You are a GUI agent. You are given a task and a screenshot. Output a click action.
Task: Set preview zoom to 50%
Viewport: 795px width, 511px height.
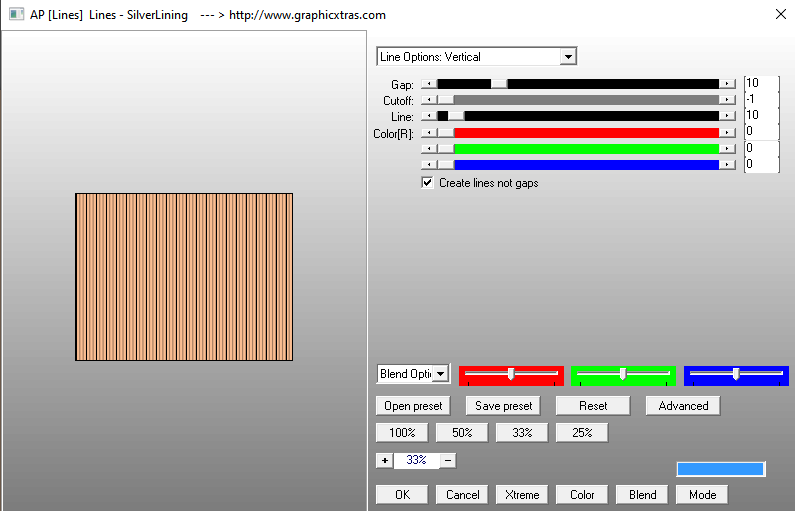click(461, 433)
